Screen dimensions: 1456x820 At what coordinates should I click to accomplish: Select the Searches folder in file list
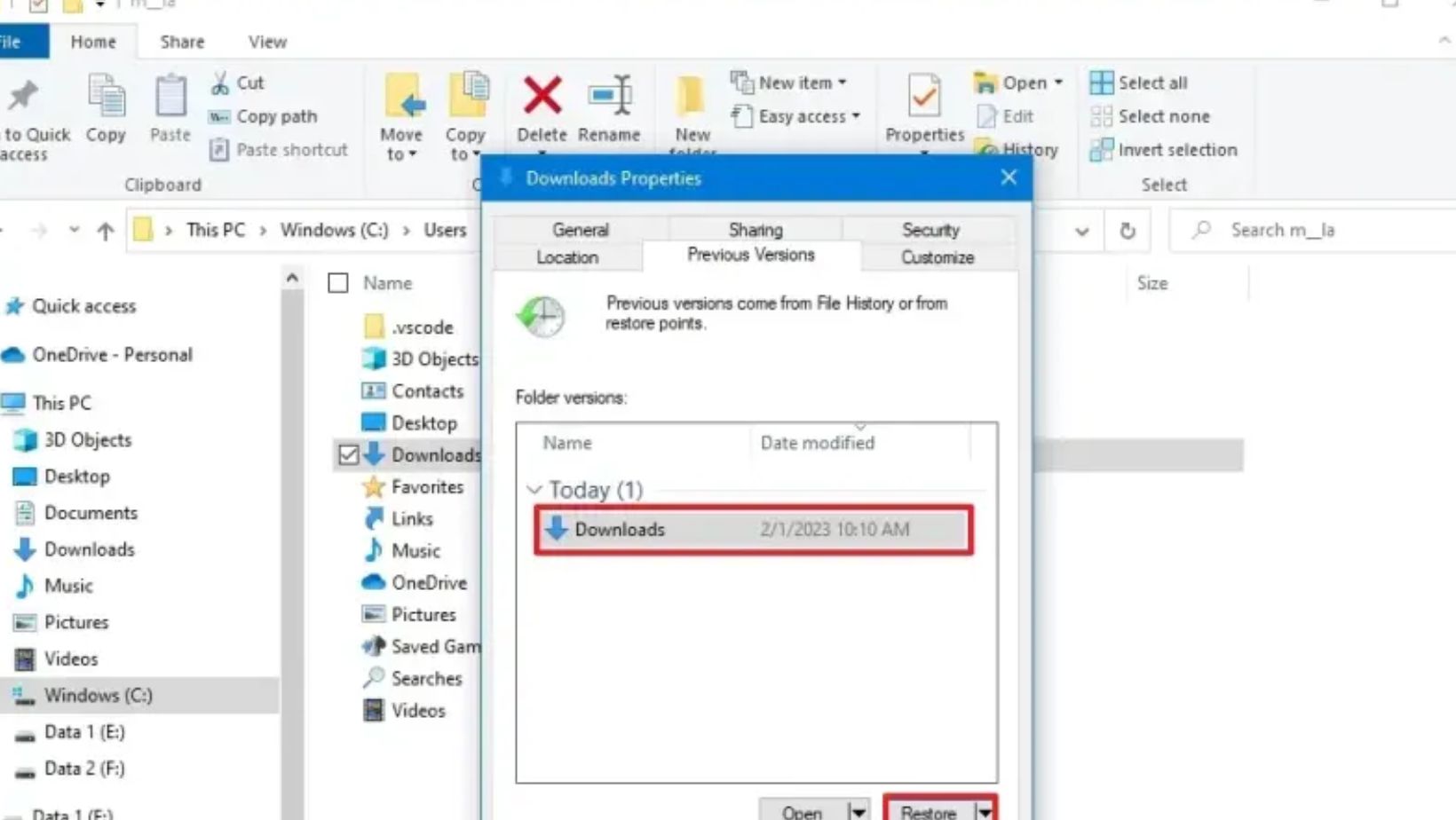tap(413, 679)
